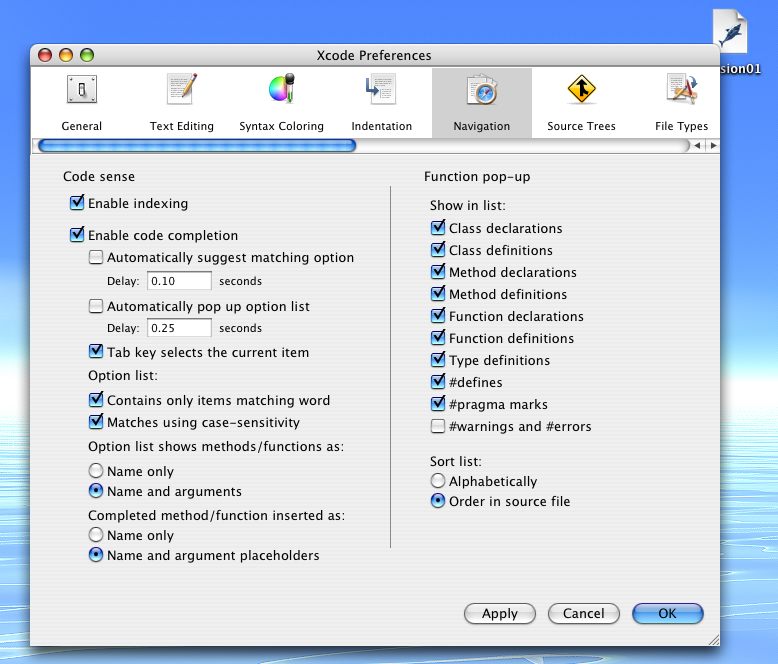The image size is (778, 664).
Task: Close the Xcode Preferences window
Action: tap(45, 55)
